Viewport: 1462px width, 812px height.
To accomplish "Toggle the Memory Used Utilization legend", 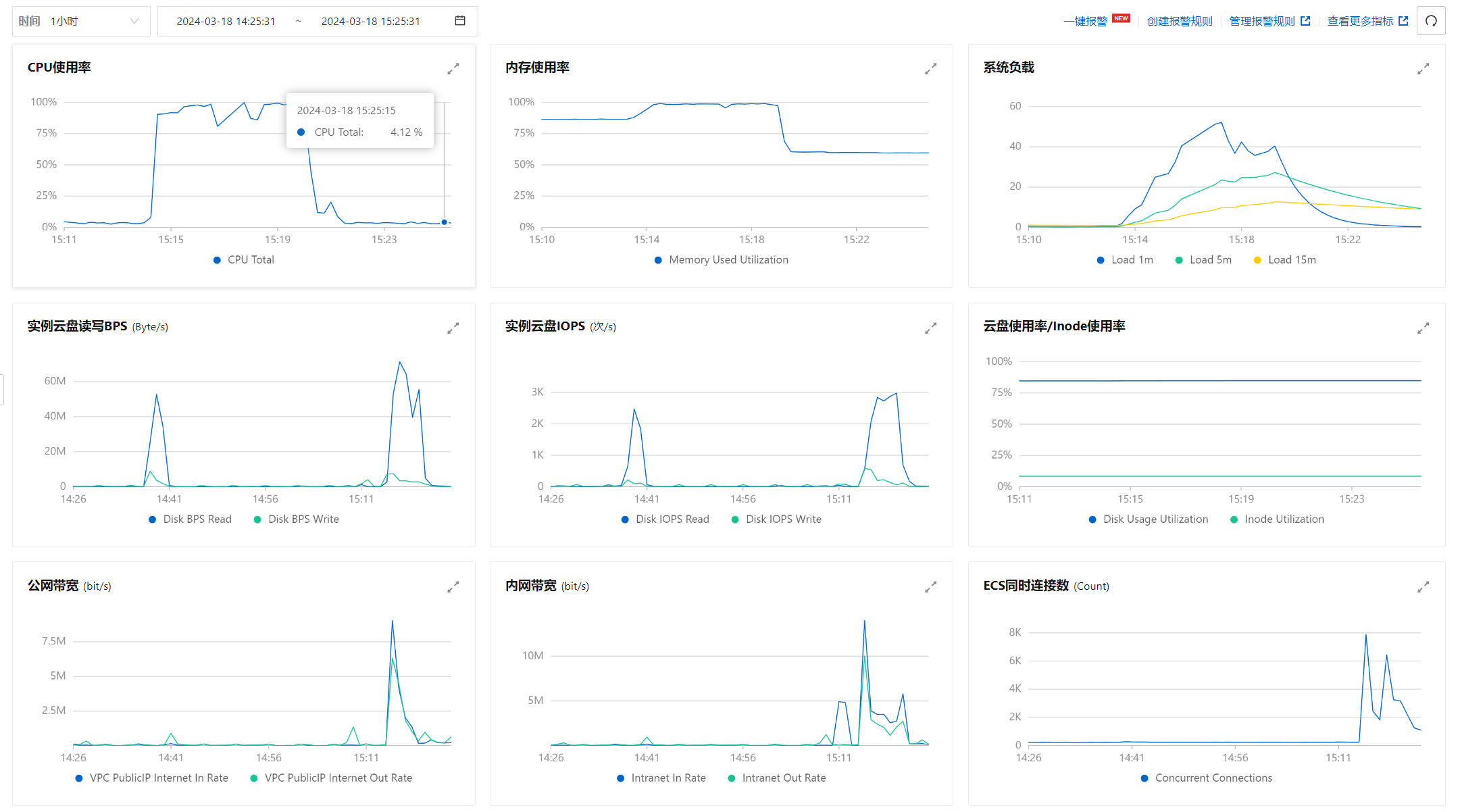I will 722,259.
